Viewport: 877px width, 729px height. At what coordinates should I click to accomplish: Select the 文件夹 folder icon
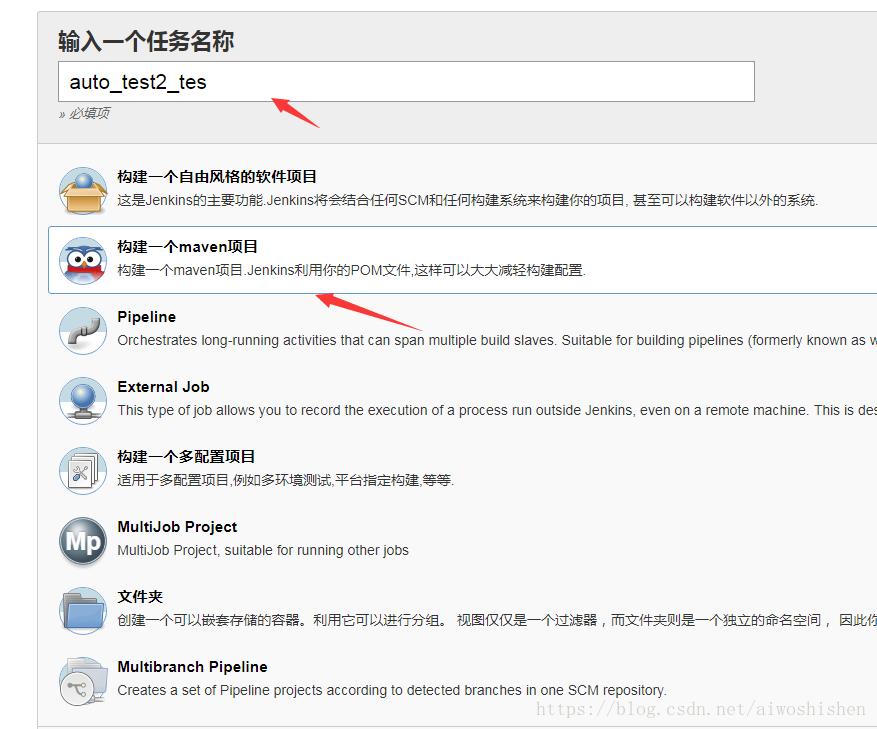pyautogui.click(x=83, y=610)
